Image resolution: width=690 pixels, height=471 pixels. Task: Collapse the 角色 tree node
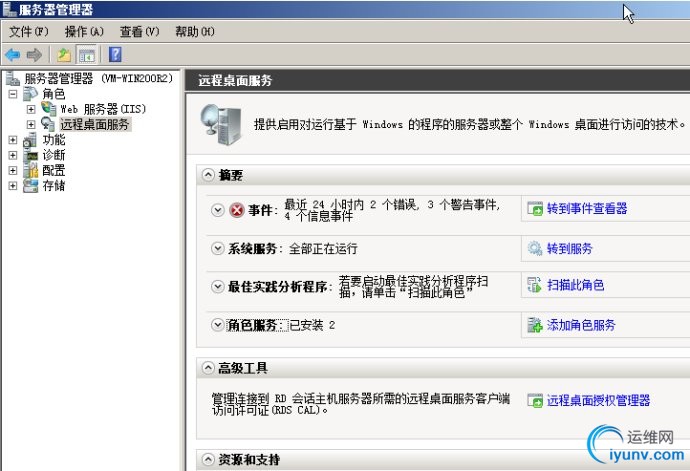(13, 94)
